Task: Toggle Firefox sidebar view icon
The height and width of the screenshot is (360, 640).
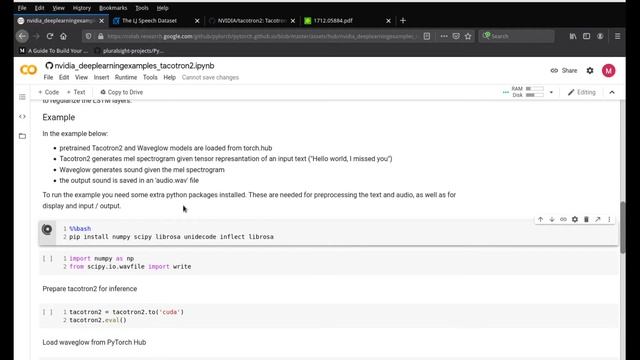Action: pyautogui.click(x=587, y=36)
